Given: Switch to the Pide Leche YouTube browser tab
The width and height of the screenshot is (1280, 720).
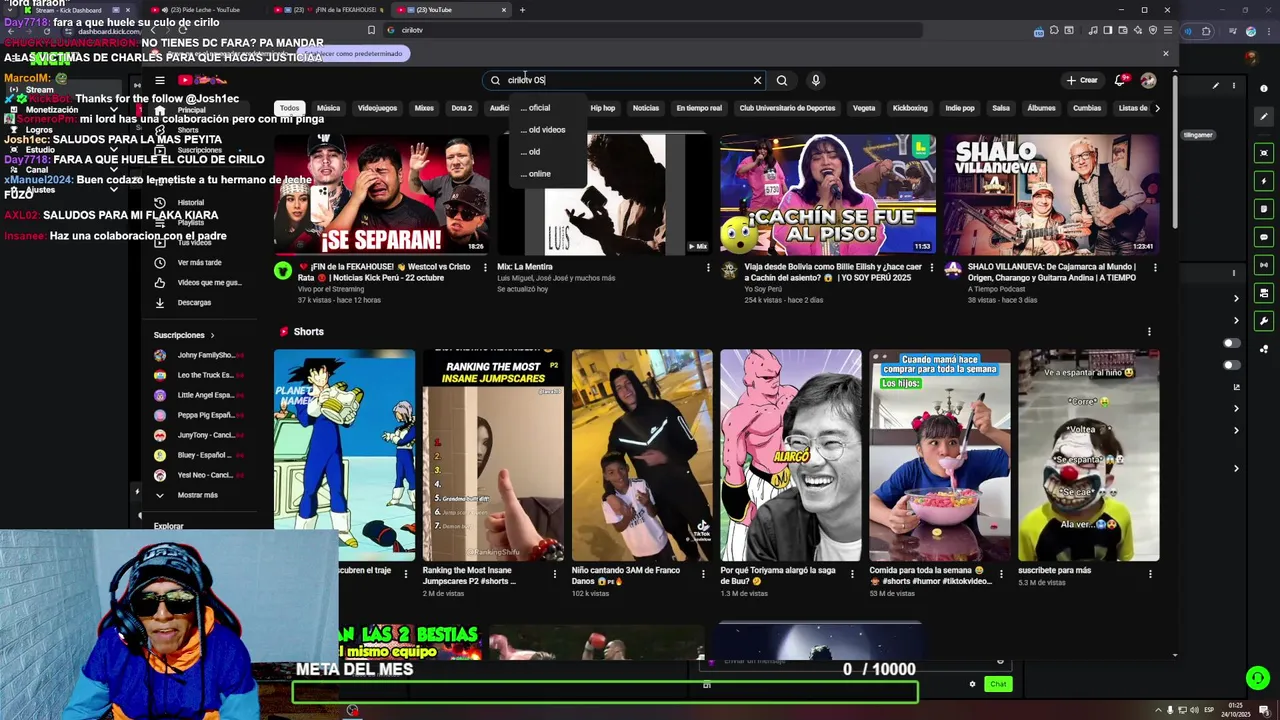Looking at the screenshot, I should pos(204,10).
